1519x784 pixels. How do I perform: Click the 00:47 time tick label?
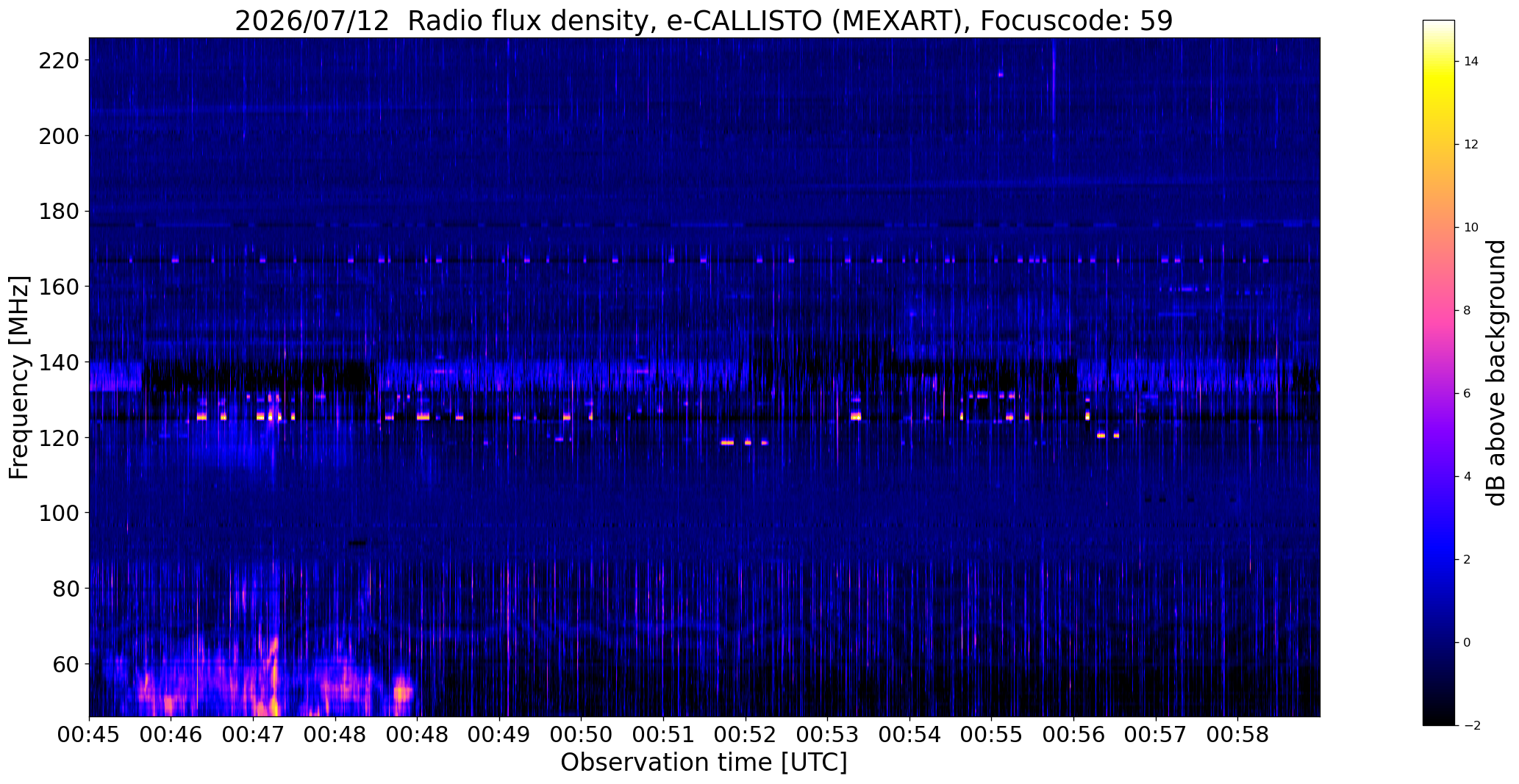(x=253, y=736)
